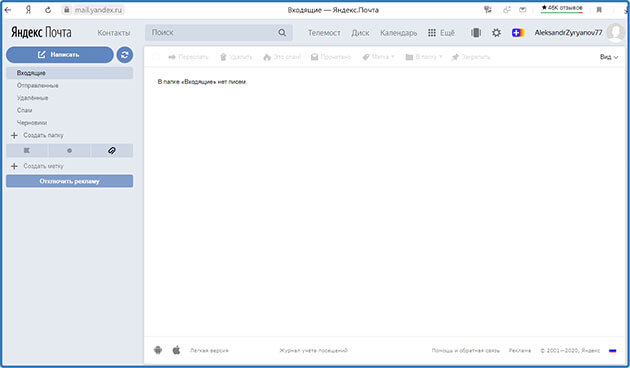Open the Контакты link
Viewport: 630px width, 368px height.
pyautogui.click(x=114, y=33)
